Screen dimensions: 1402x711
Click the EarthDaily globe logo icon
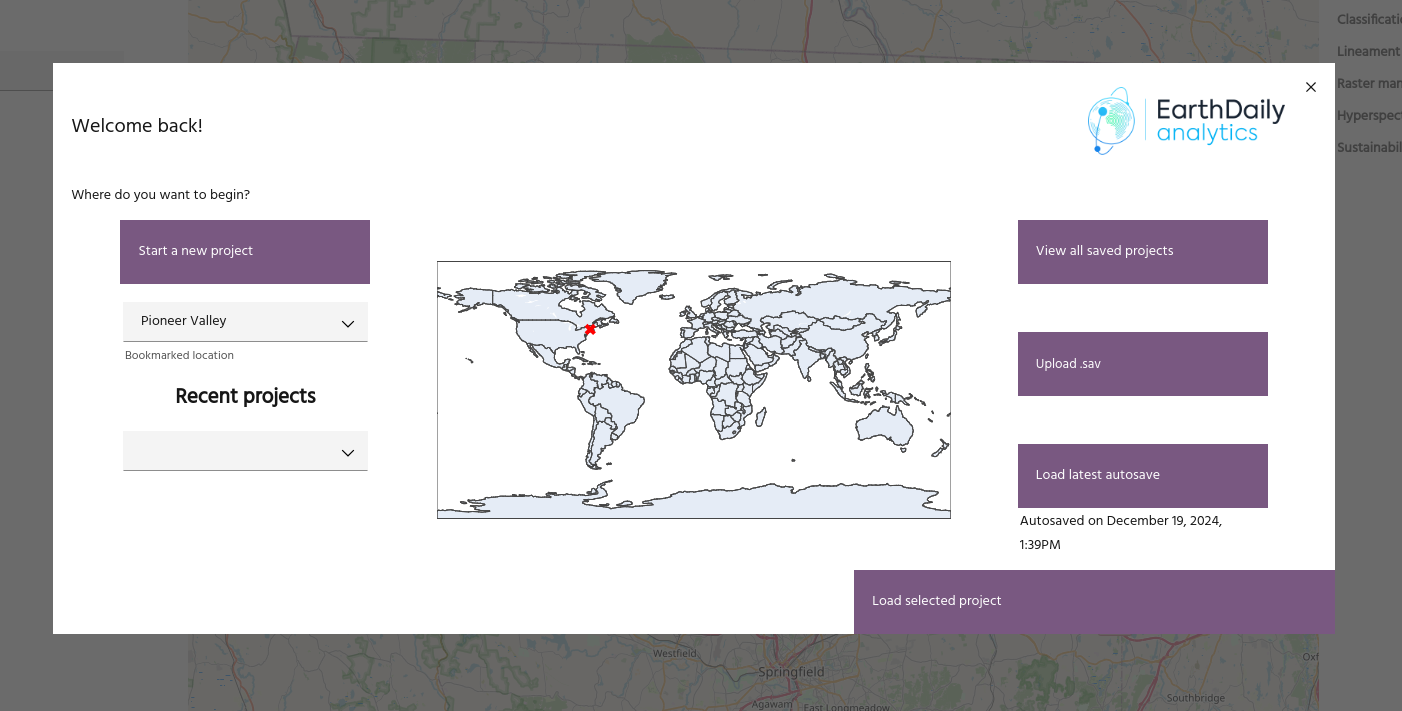[1112, 121]
